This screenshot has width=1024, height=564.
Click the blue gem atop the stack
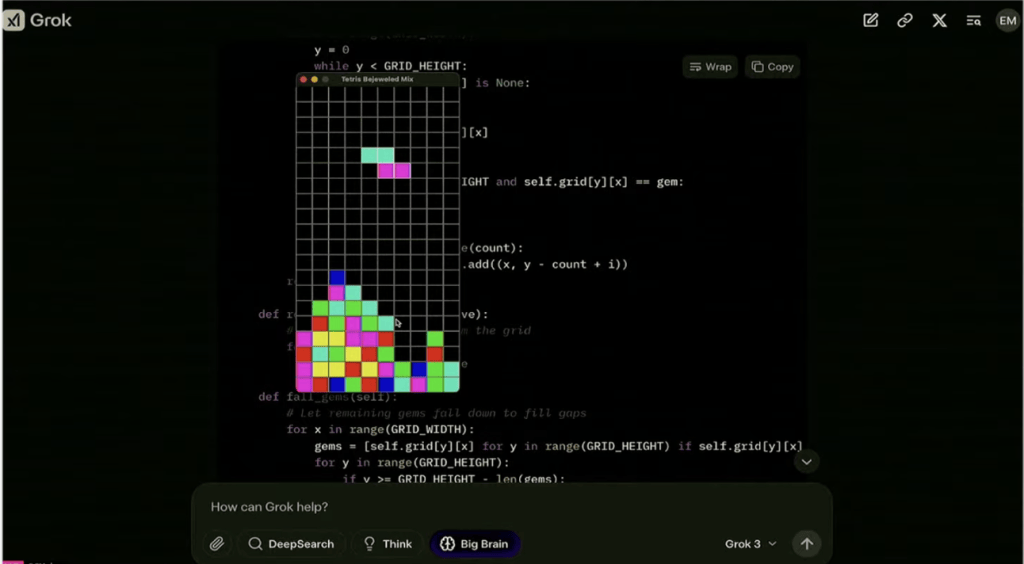coord(337,278)
